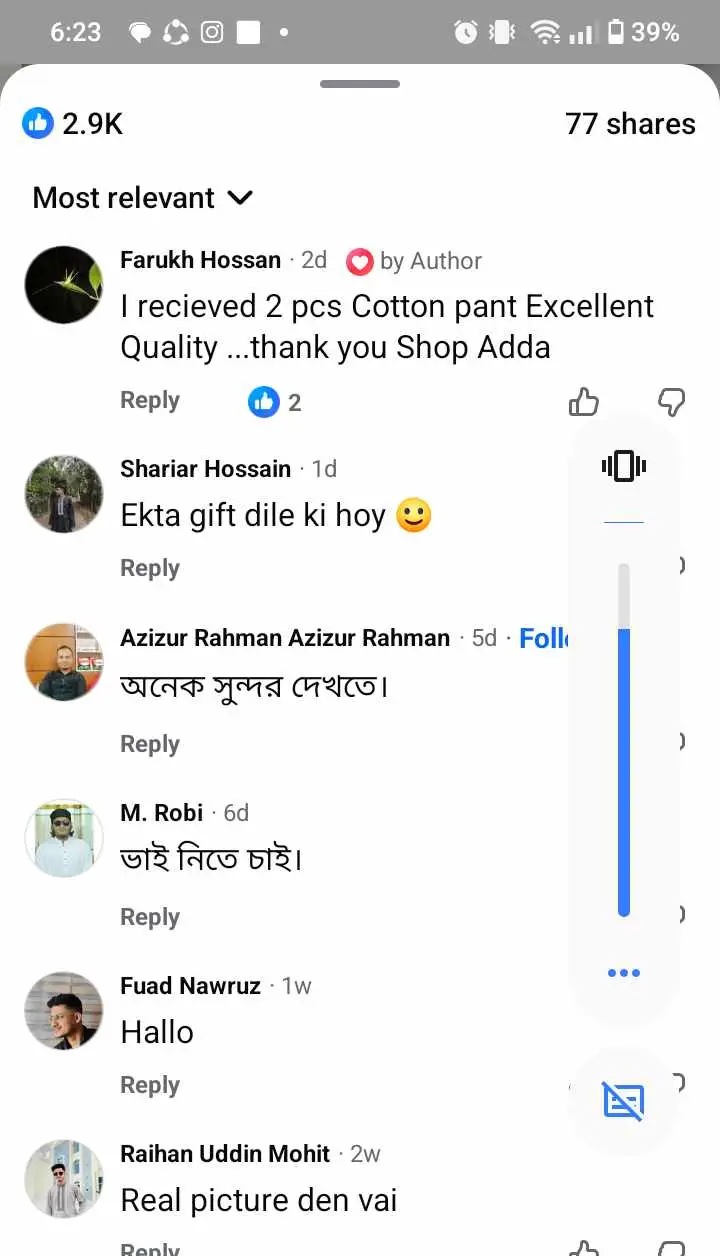
Task: Toggle vibrate mode icon in volume panel
Action: 624,466
